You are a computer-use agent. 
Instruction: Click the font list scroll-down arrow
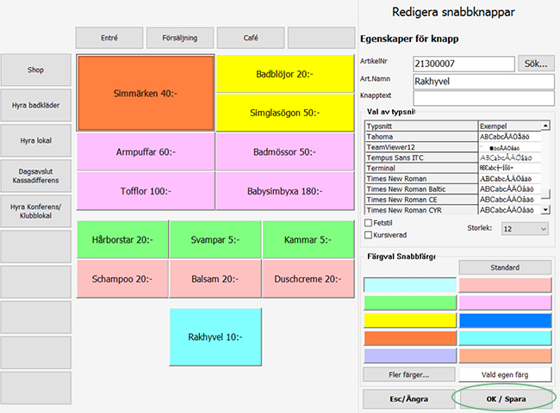[545, 209]
